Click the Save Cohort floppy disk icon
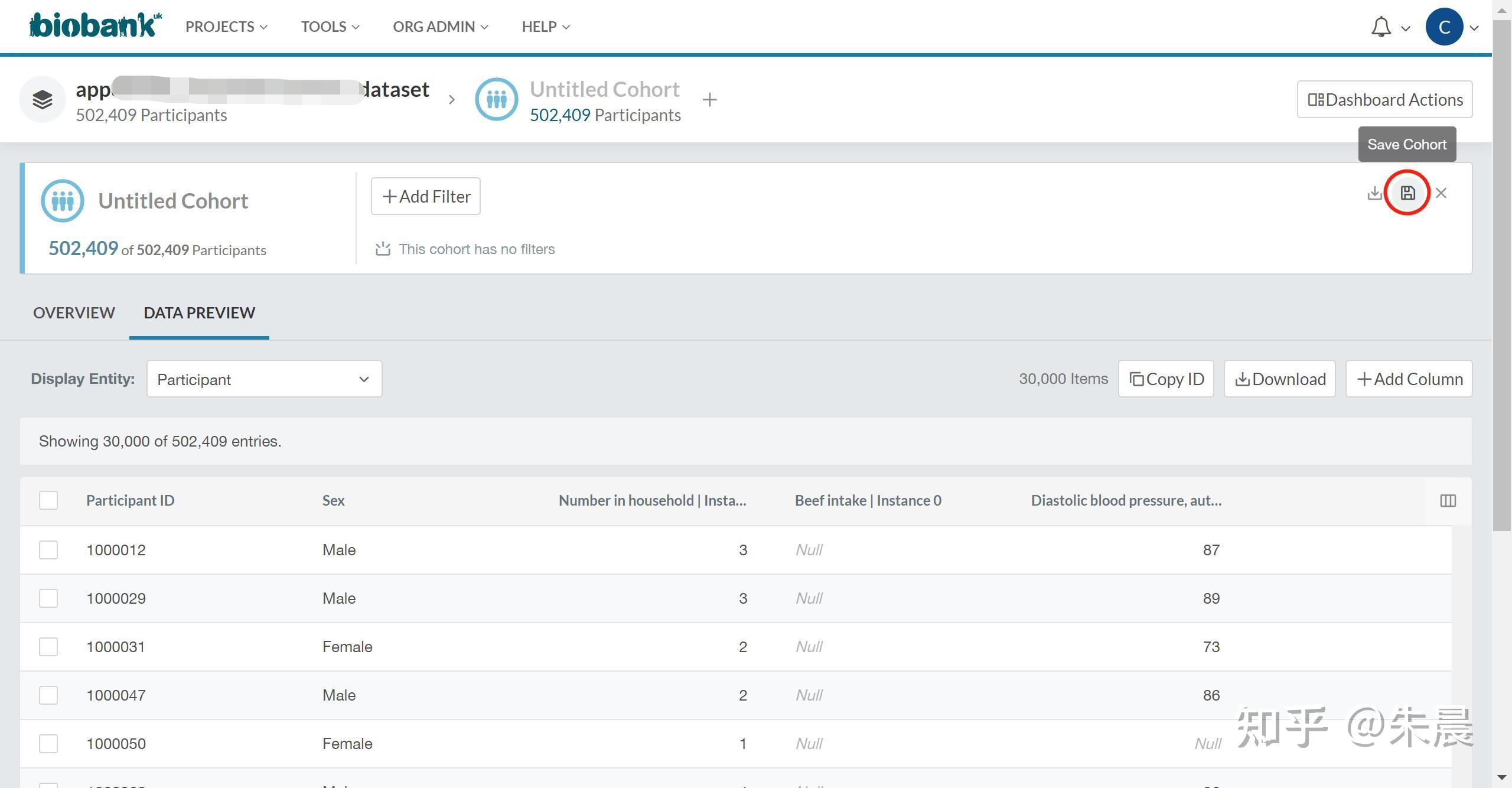Image resolution: width=1512 pixels, height=788 pixels. (1407, 193)
